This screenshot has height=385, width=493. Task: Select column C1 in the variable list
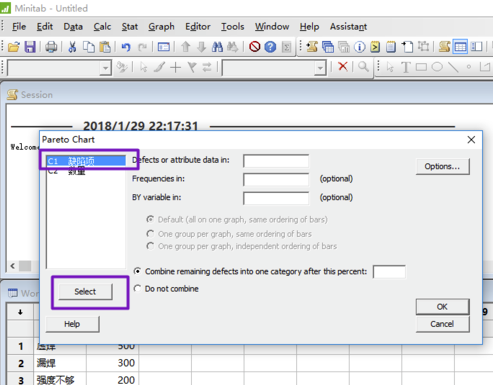pyautogui.click(x=86, y=161)
